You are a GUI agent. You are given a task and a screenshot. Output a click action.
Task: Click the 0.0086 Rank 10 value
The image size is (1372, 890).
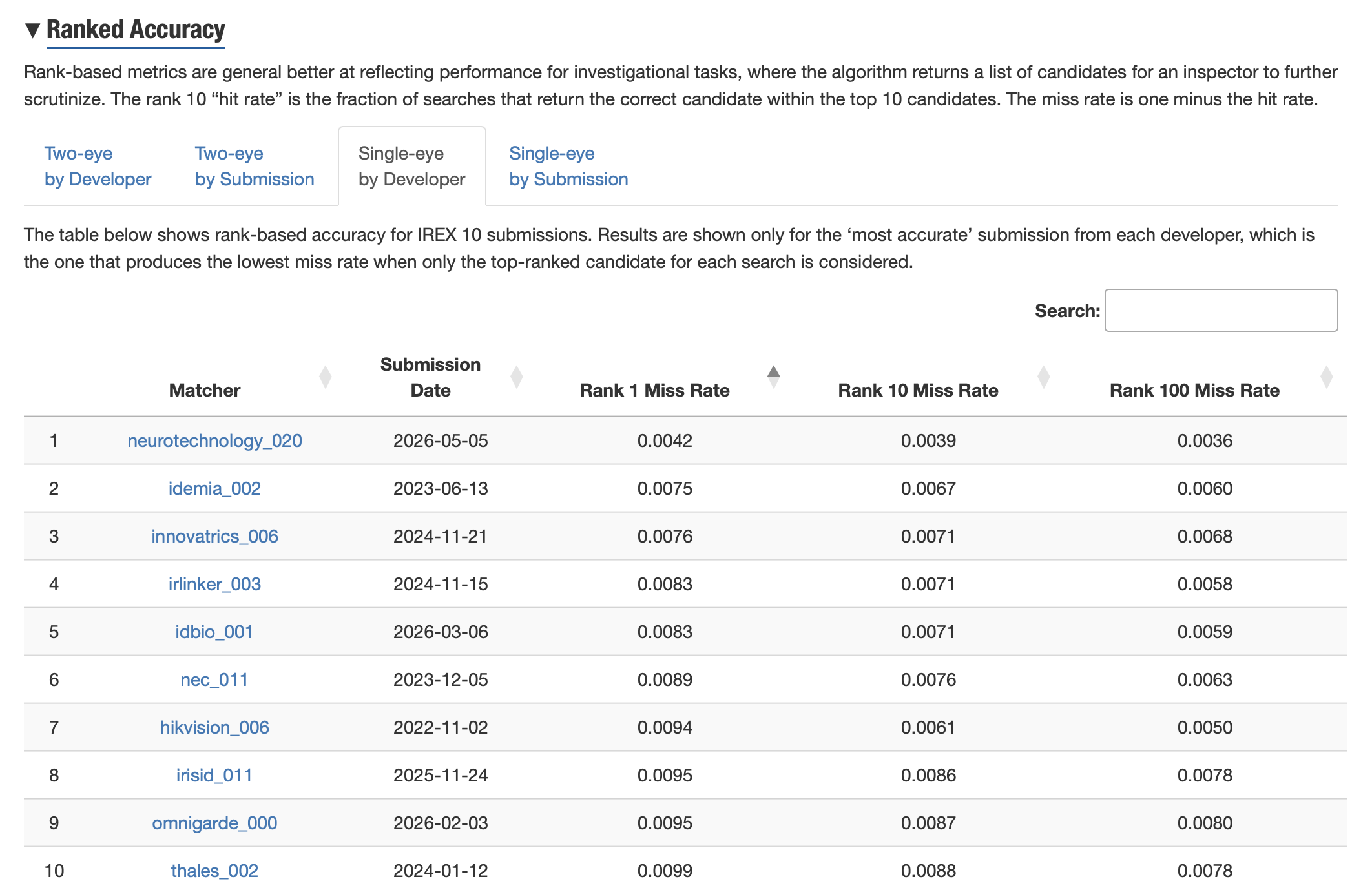tap(928, 775)
